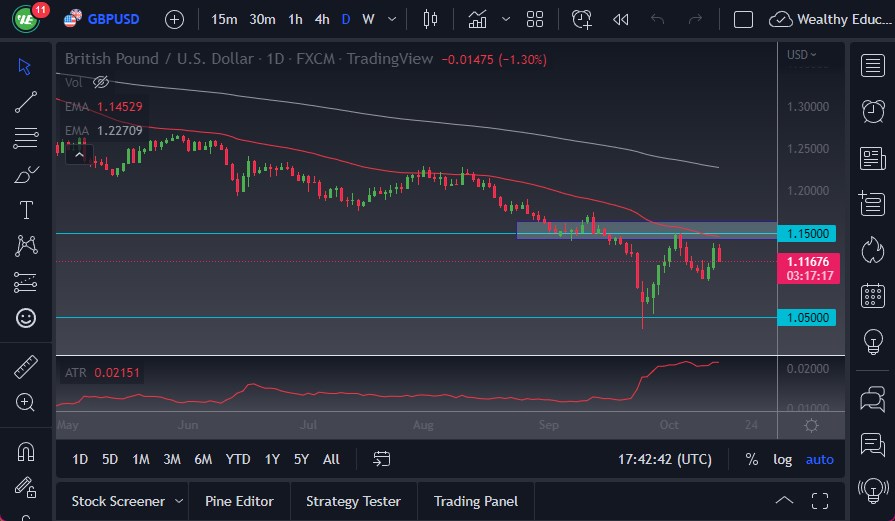Open the USD currency dropdown
Viewport: 895px width, 521px height.
tap(801, 55)
